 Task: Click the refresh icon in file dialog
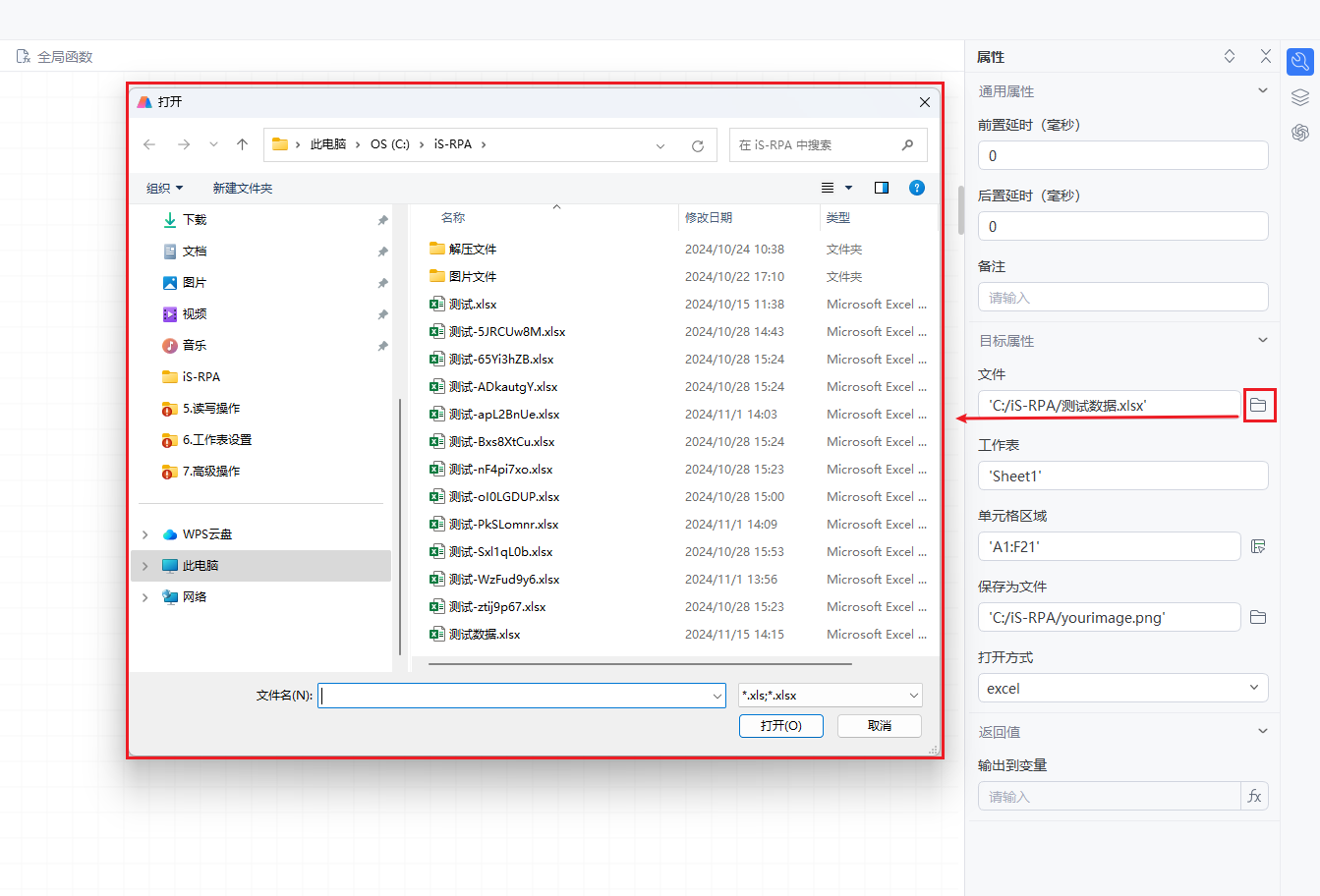click(698, 145)
